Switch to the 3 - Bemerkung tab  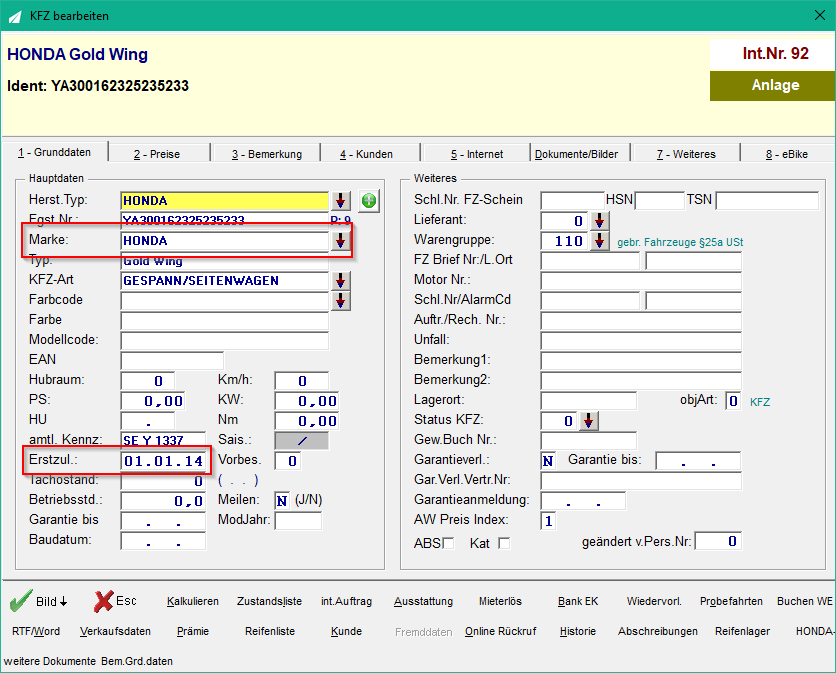coord(267,154)
